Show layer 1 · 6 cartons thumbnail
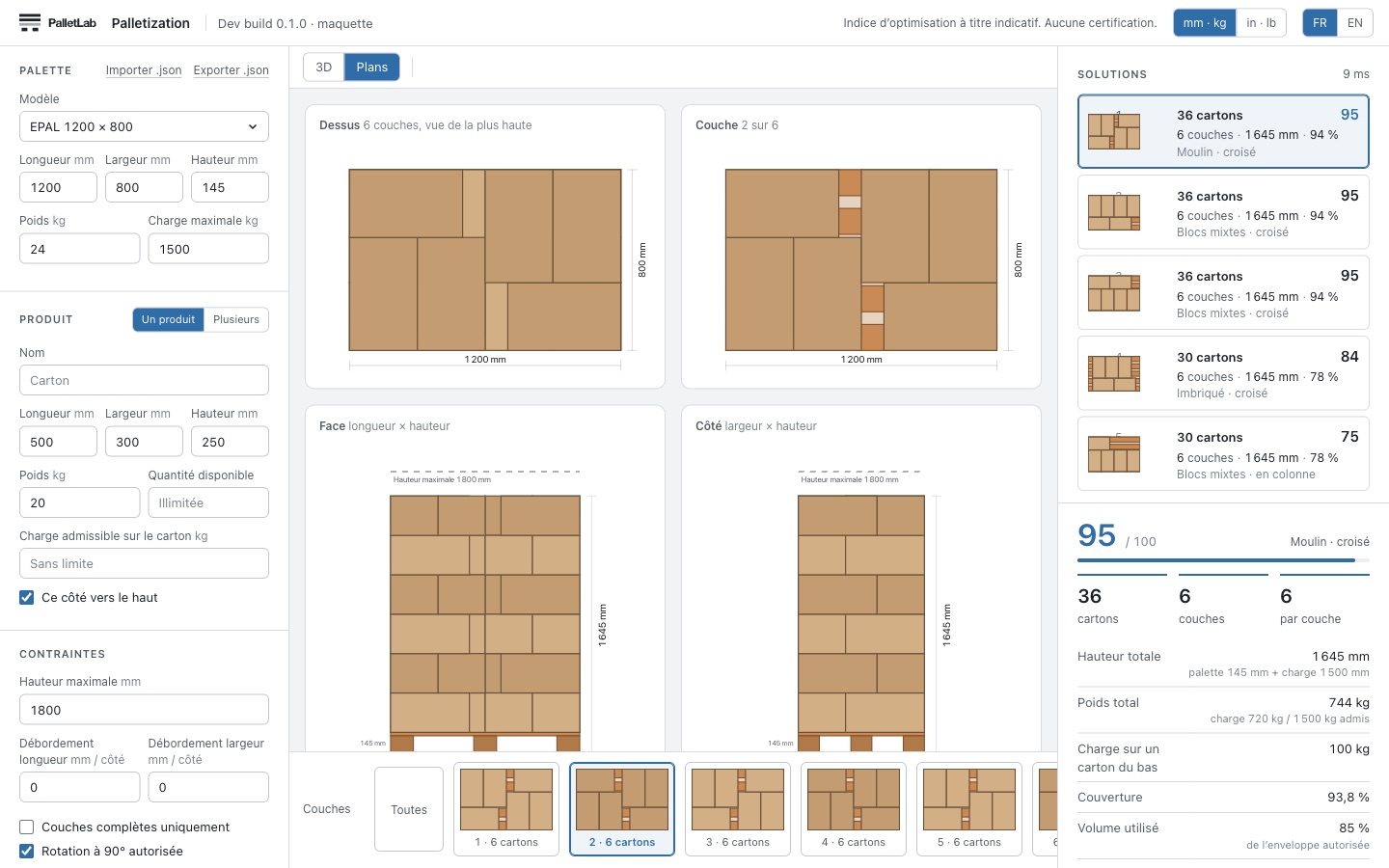This screenshot has height=868, width=1389. (x=506, y=809)
